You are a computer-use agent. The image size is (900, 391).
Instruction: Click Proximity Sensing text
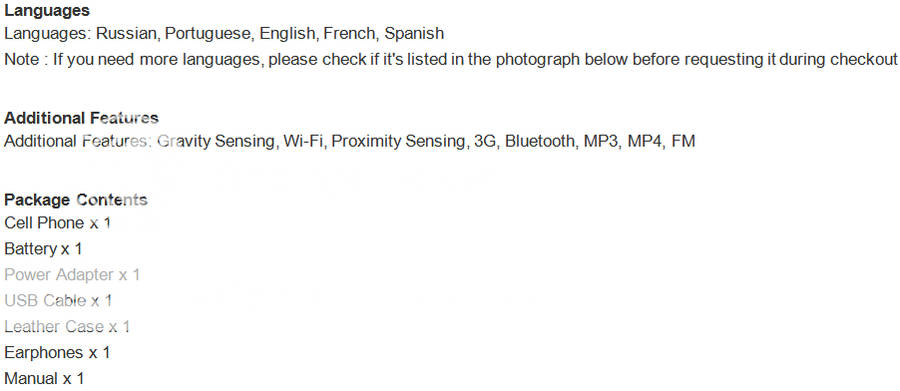399,141
